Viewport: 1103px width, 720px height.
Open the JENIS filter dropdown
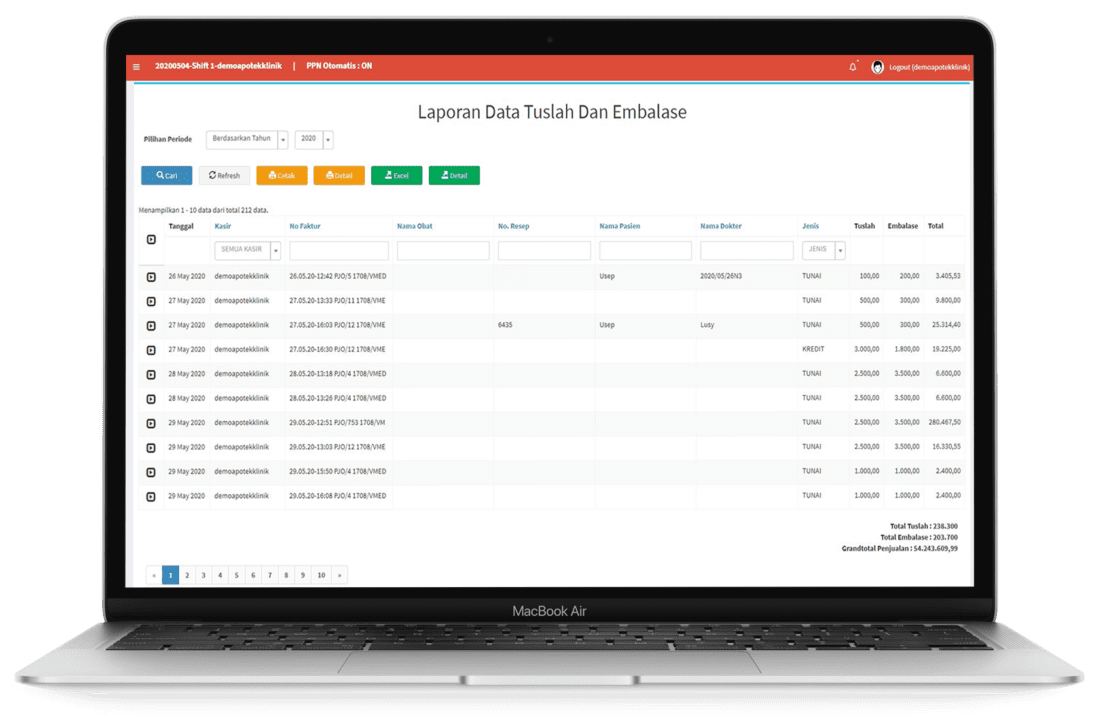tap(822, 248)
